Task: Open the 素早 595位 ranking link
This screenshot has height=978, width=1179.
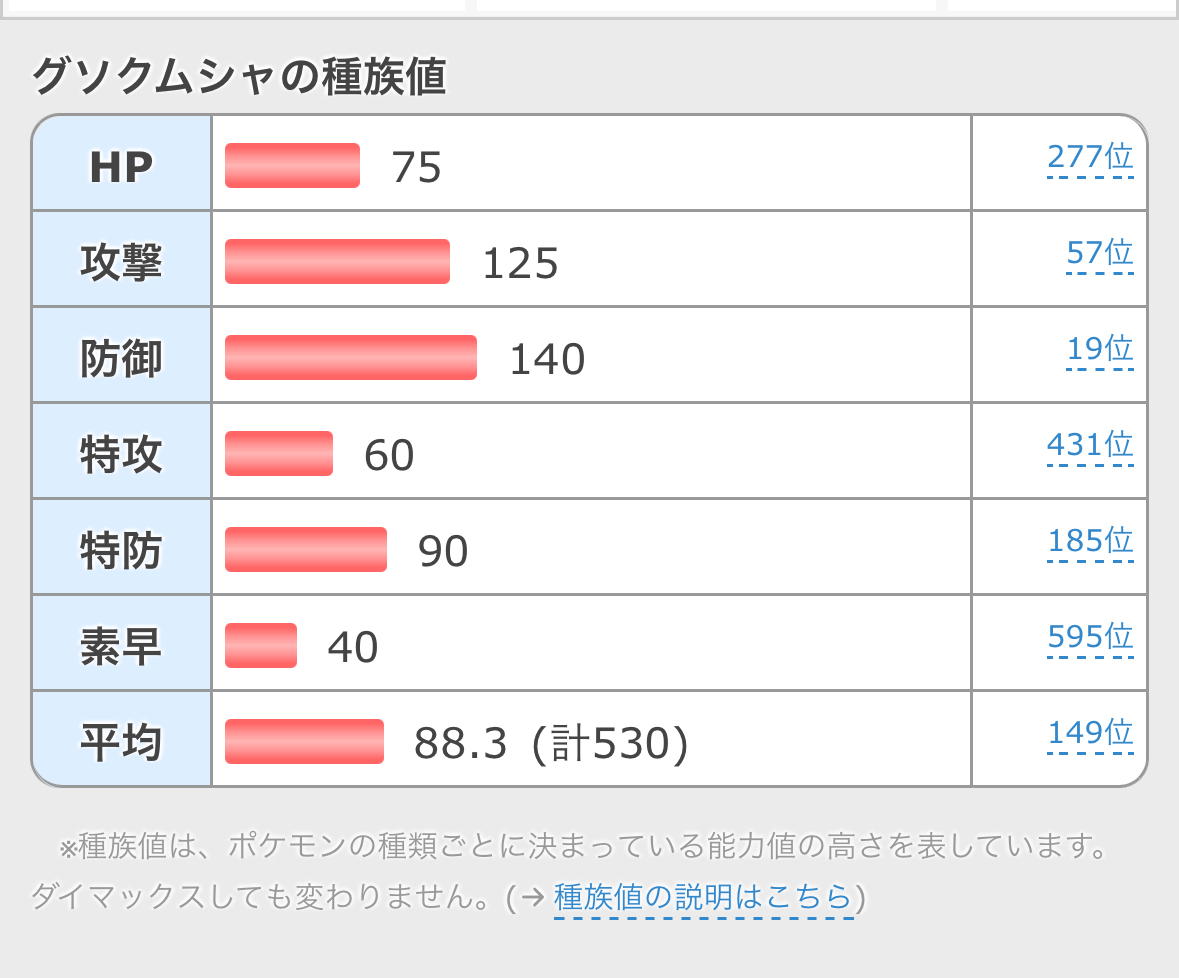Action: pos(1090,637)
